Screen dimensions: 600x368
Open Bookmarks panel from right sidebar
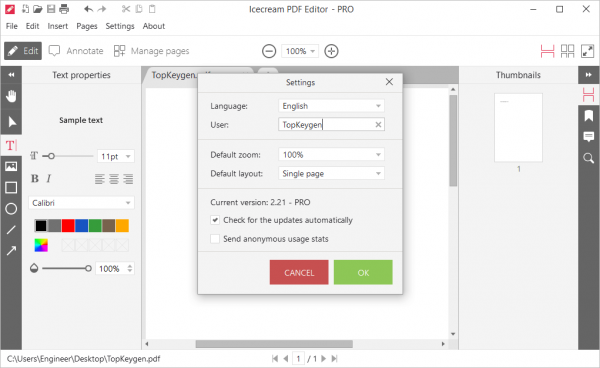pyautogui.click(x=589, y=116)
